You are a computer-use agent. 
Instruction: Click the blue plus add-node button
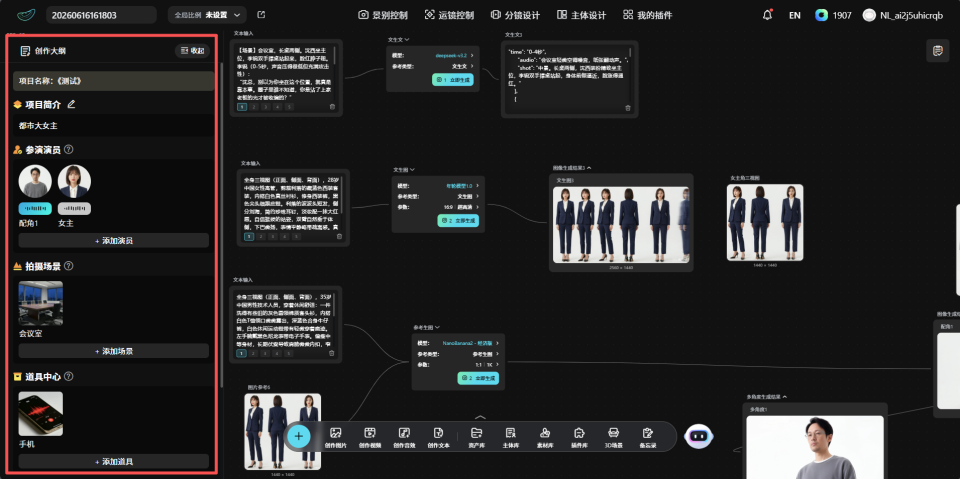299,436
